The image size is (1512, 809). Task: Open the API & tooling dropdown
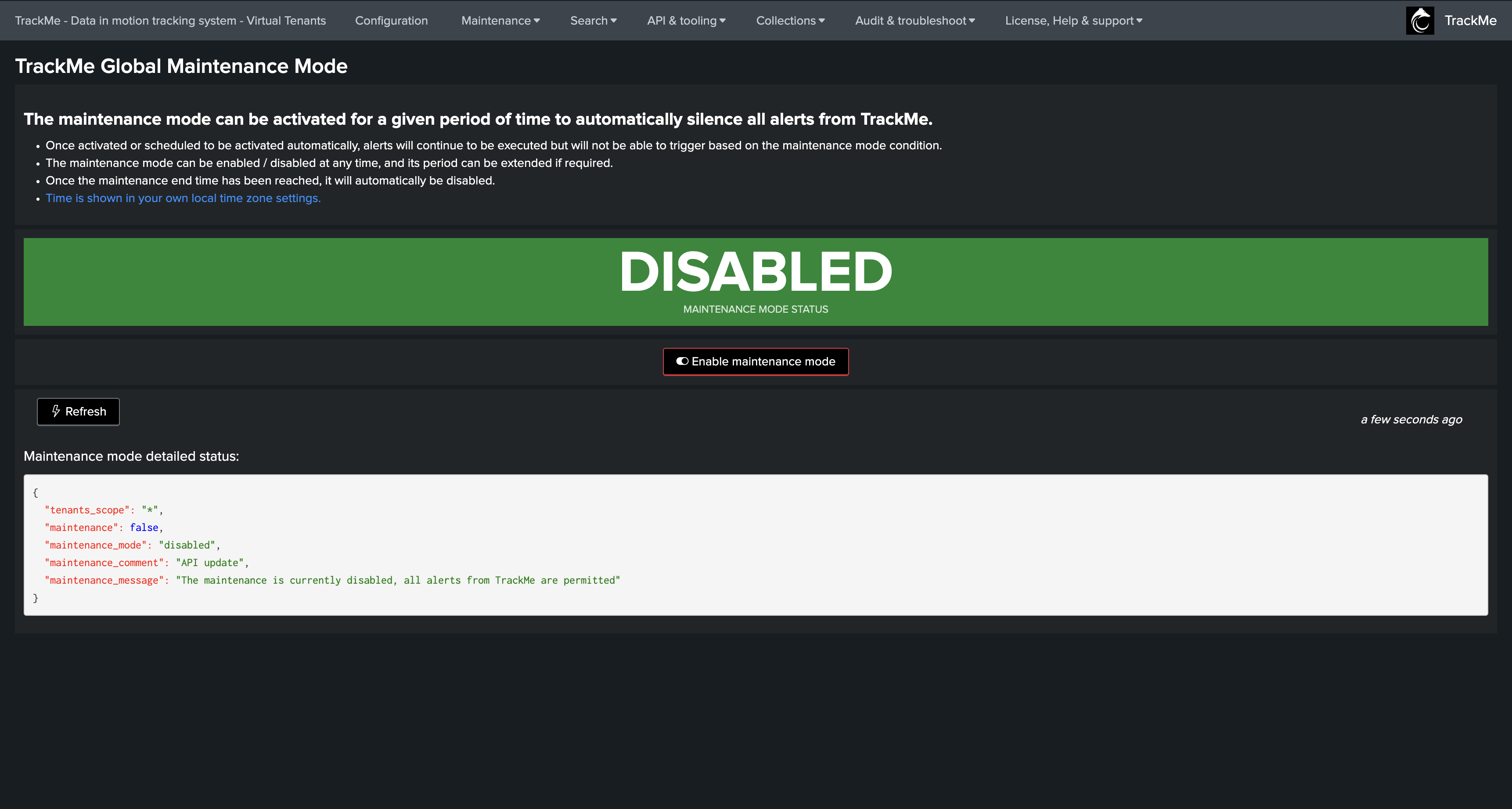click(686, 21)
